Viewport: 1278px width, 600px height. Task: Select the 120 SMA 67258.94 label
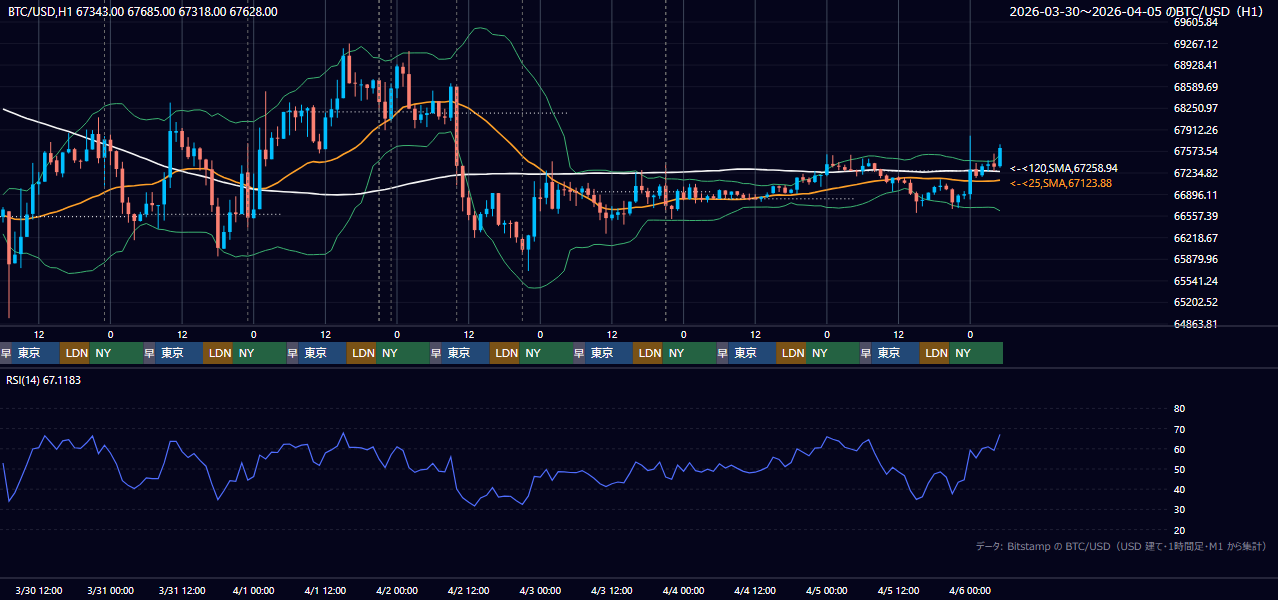[x=1064, y=169]
